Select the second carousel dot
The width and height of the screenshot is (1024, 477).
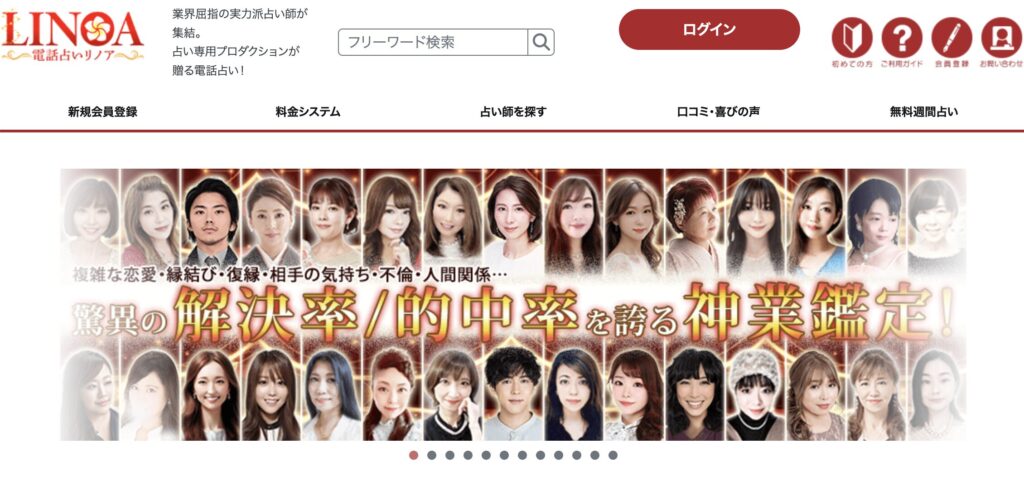(x=432, y=455)
